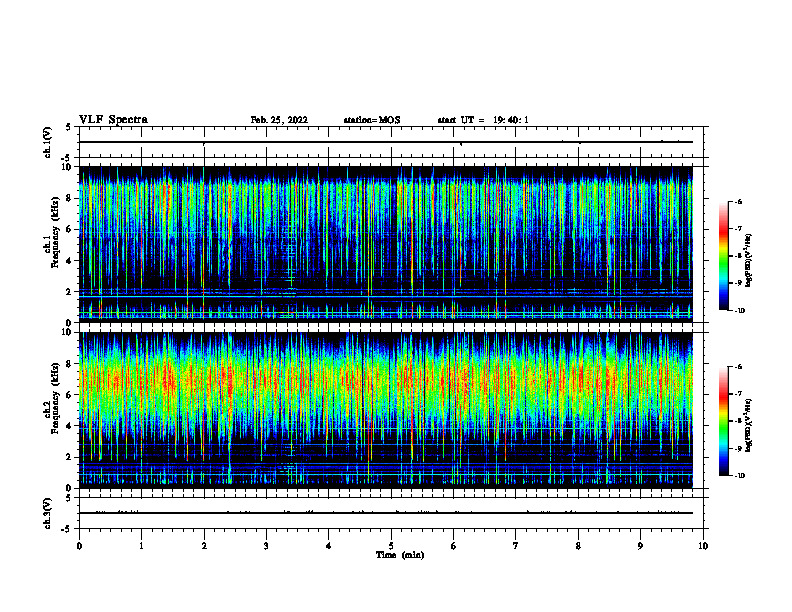792x612 pixels.
Task: Click time axis tick label "3"
Action: 266,546
